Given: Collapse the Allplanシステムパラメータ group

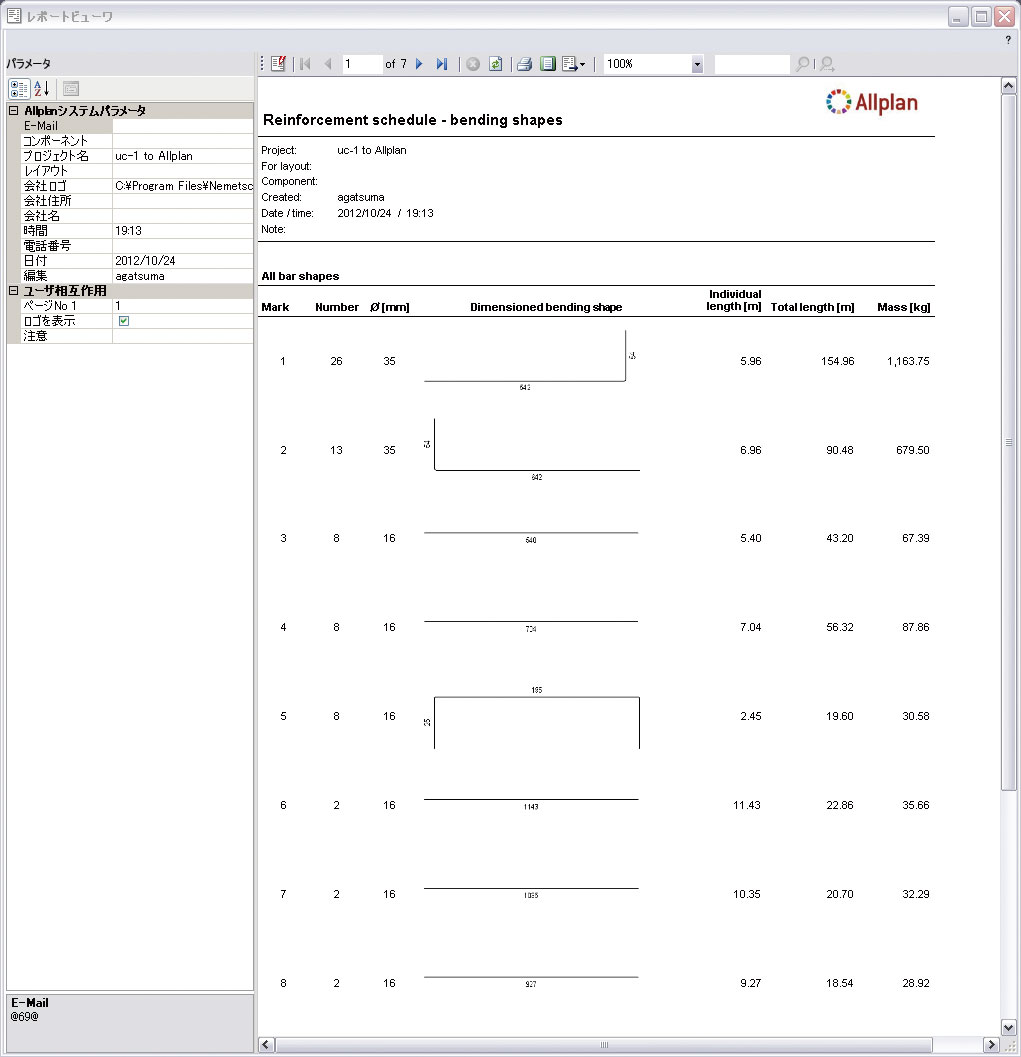Looking at the screenshot, I should (13, 111).
